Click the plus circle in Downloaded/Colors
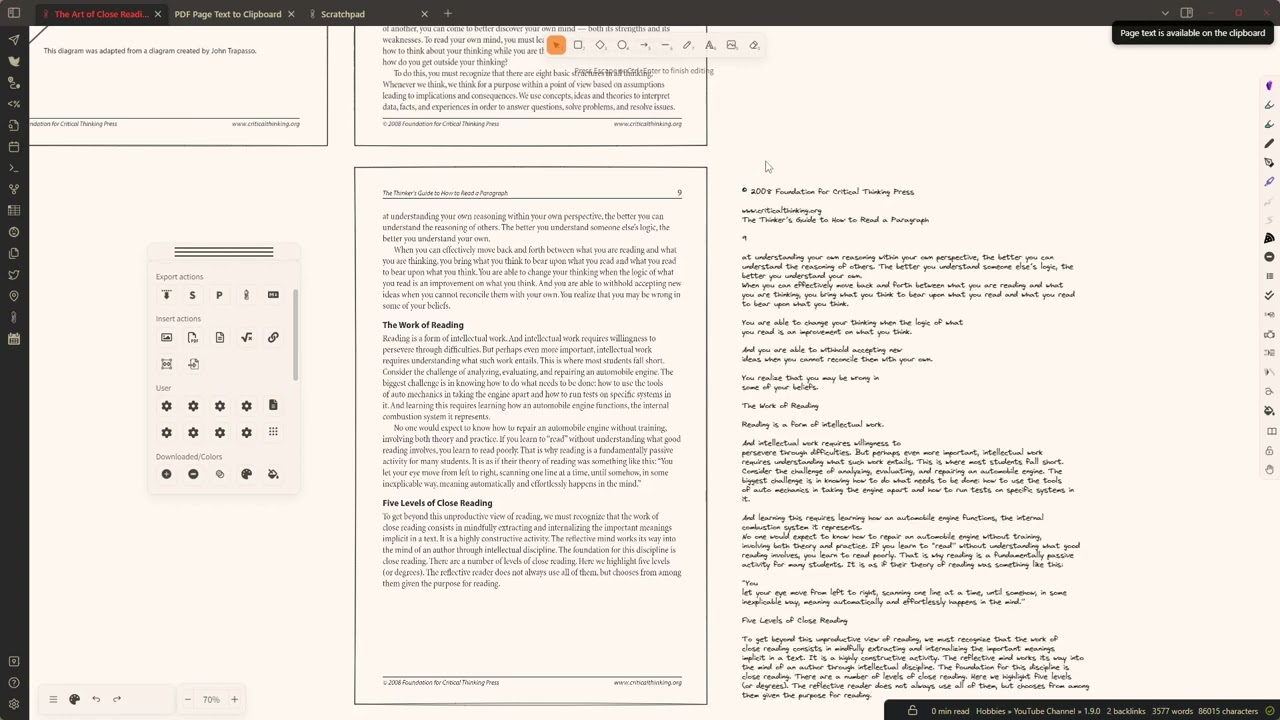This screenshot has width=1280, height=720. pyautogui.click(x=166, y=474)
